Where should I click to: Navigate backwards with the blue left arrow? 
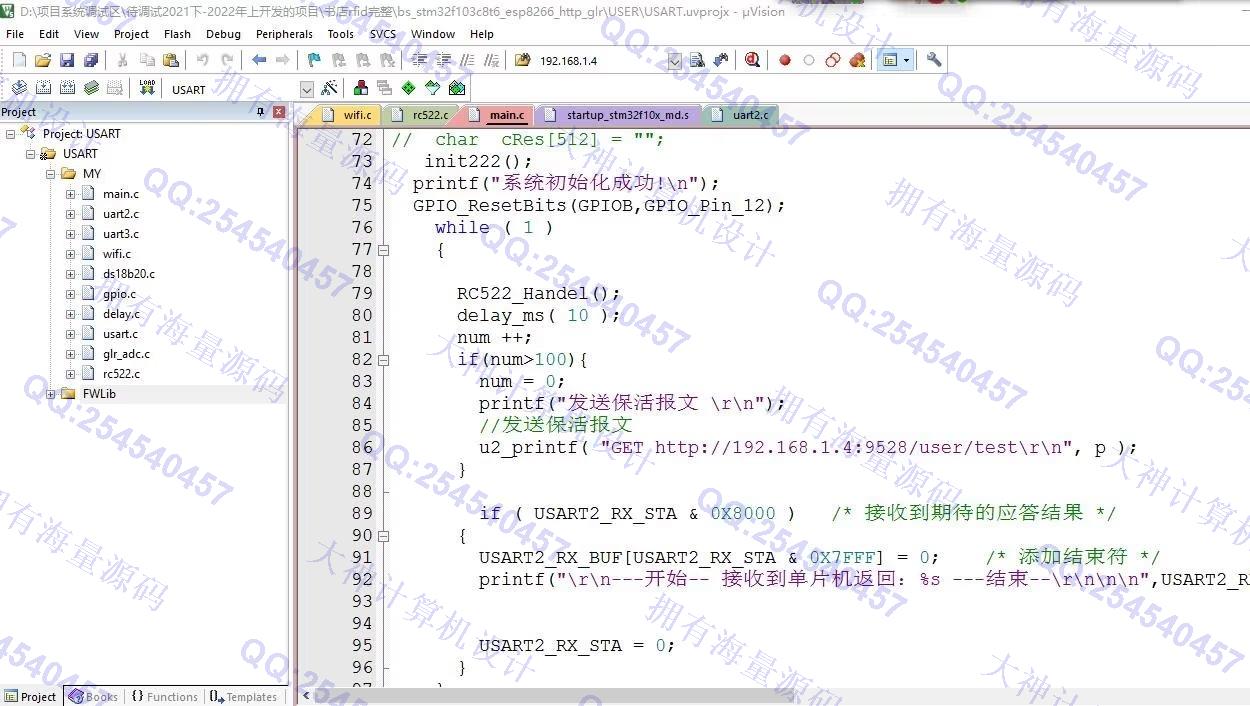259,60
